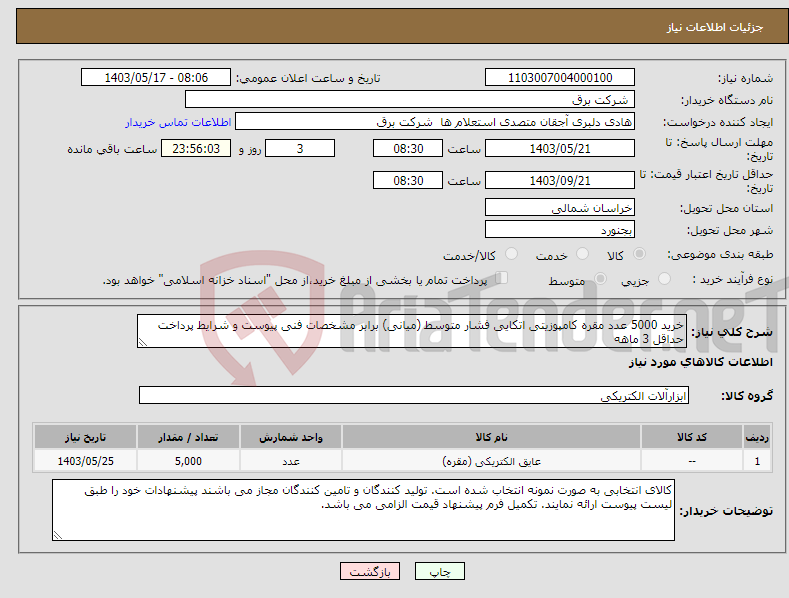Click the ساعت باقی مانده label
This screenshot has height=598, width=789.
pyautogui.click(x=112, y=149)
